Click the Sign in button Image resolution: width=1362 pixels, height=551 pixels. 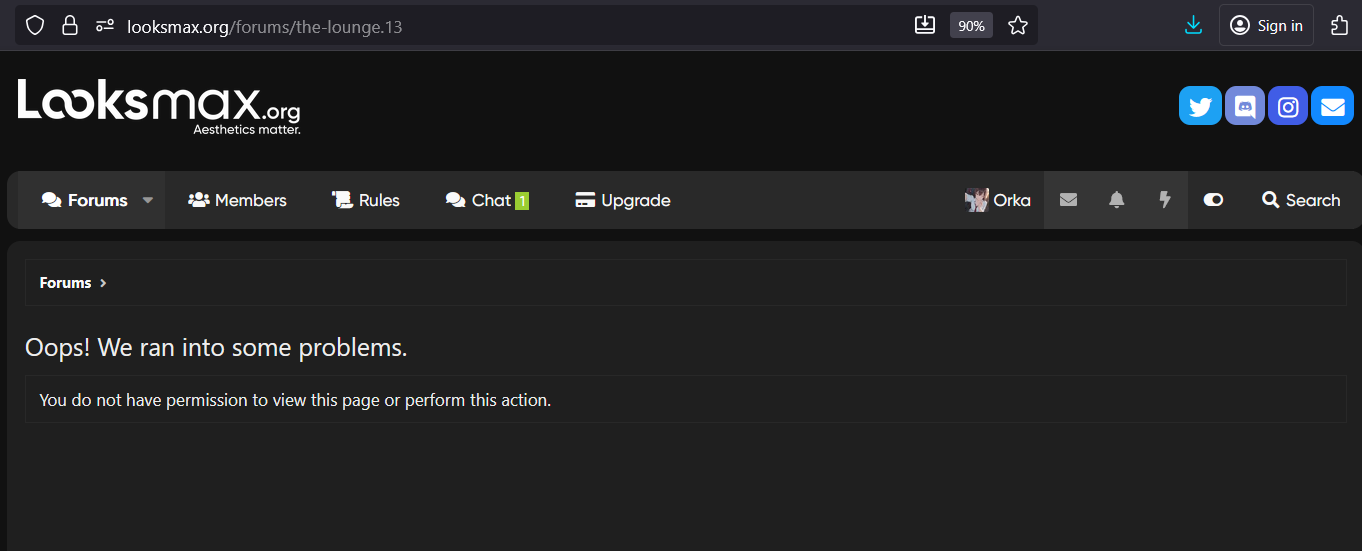click(1266, 26)
